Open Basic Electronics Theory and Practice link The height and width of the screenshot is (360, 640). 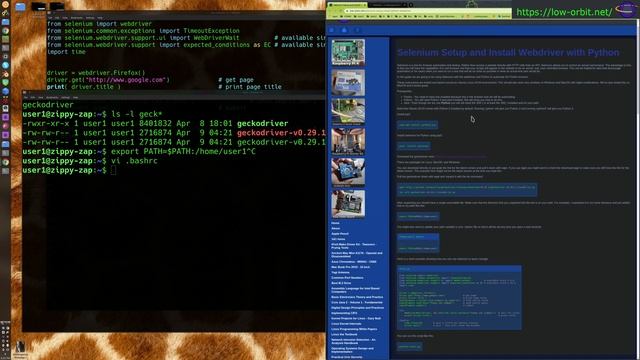pyautogui.click(x=357, y=297)
